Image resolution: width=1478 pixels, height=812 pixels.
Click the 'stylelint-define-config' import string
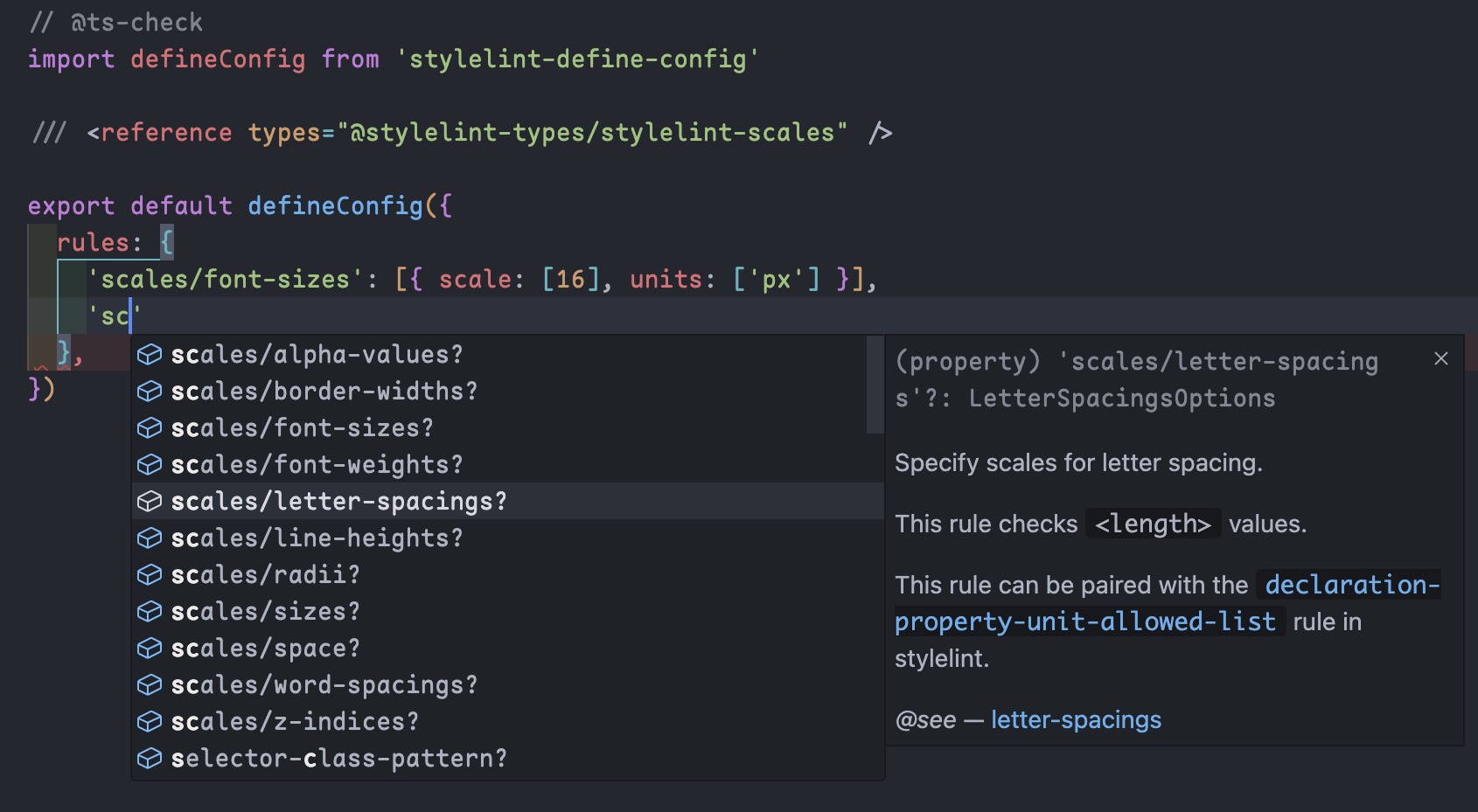pyautogui.click(x=577, y=59)
